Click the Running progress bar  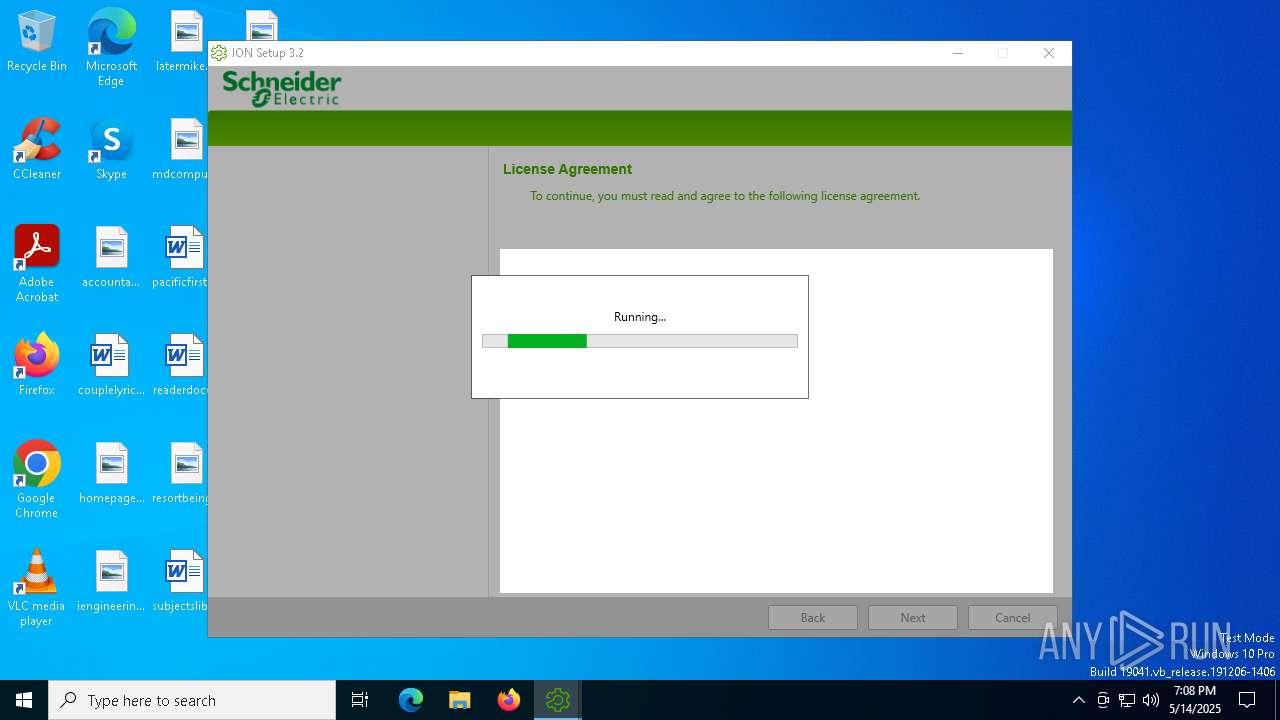coord(640,341)
